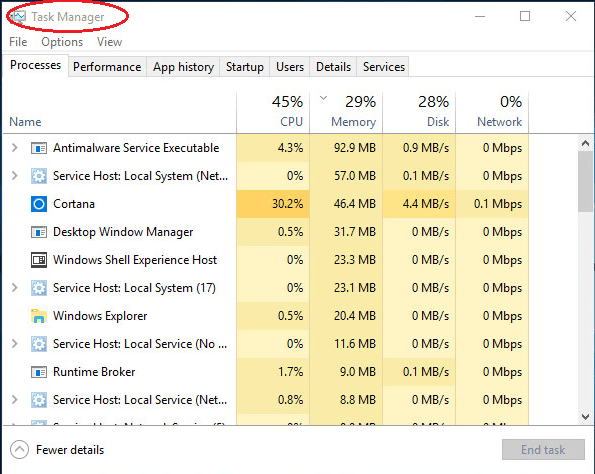Click the scrollbar up arrow in process list
This screenshot has width=595, height=474.
coord(586,143)
